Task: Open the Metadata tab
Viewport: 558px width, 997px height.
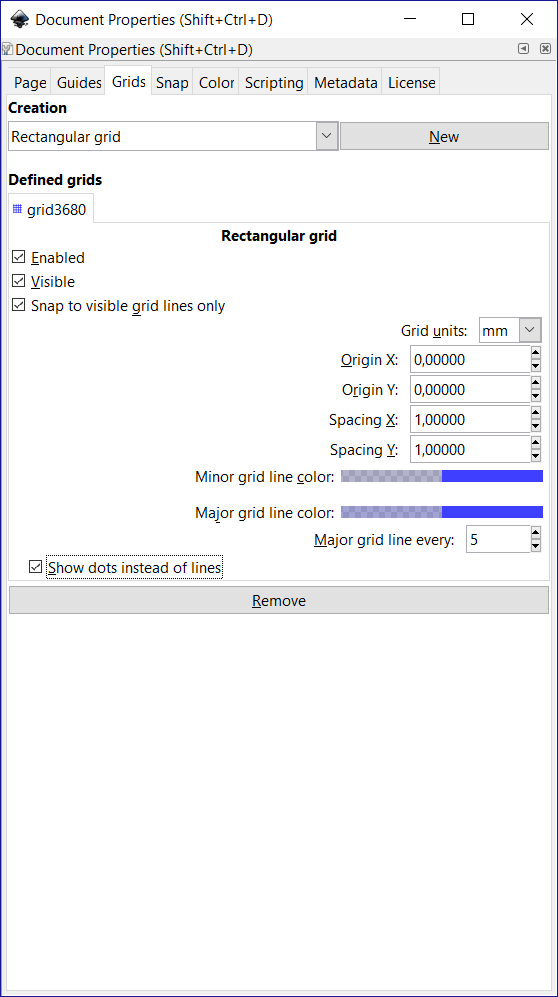Action: [346, 83]
